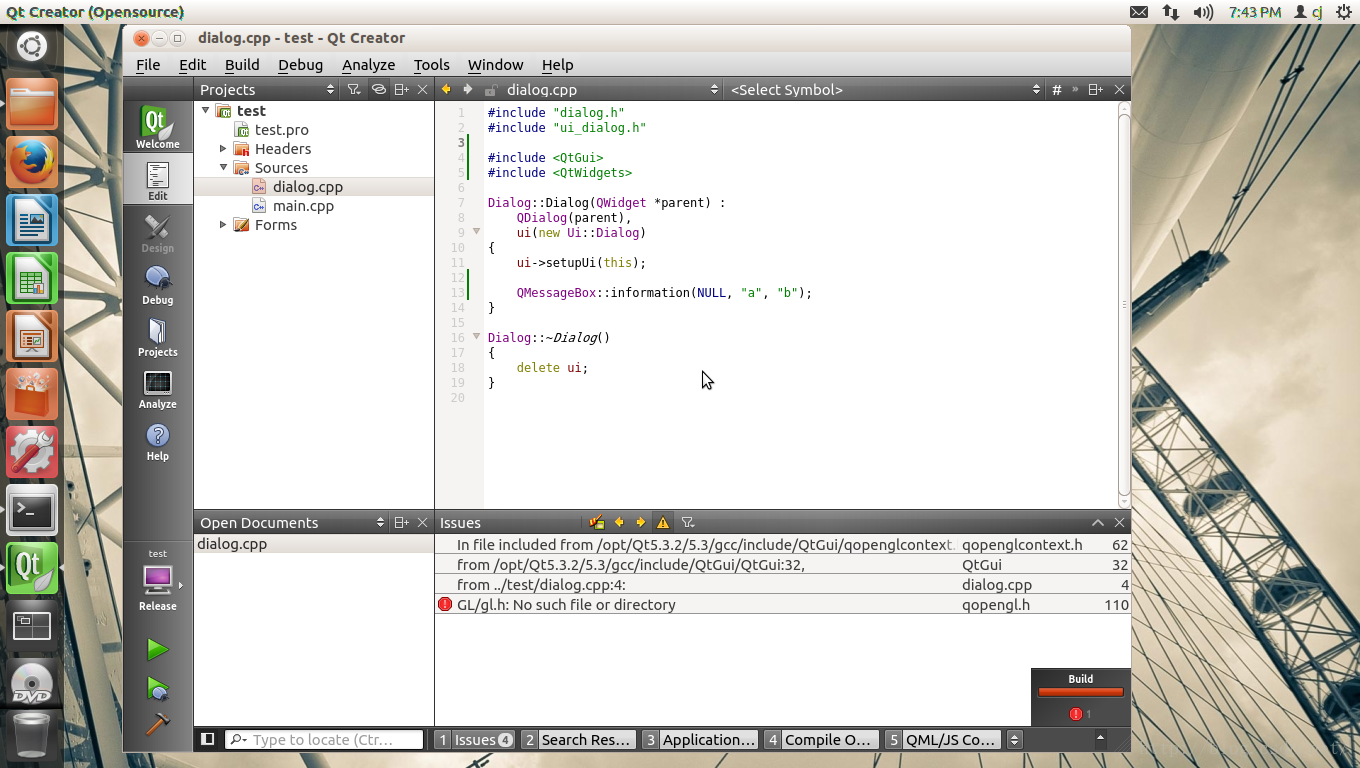
Task: Open Help mode in sidebar
Action: click(x=158, y=440)
